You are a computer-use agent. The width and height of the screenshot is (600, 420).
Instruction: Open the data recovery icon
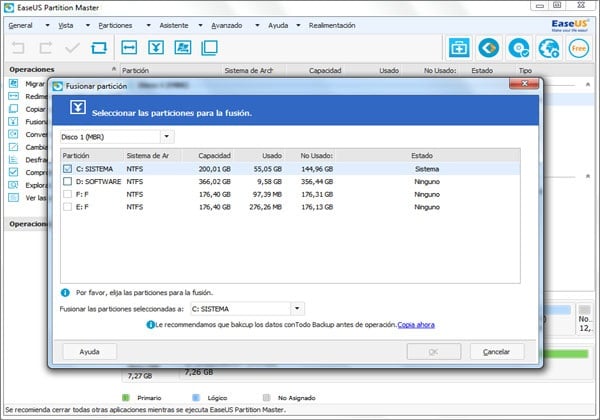[489, 48]
